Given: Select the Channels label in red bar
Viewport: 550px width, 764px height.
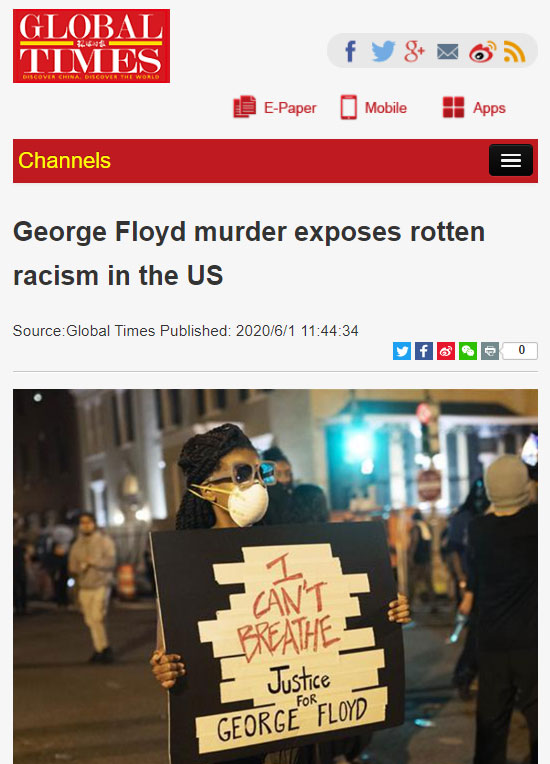Looking at the screenshot, I should click(x=64, y=160).
